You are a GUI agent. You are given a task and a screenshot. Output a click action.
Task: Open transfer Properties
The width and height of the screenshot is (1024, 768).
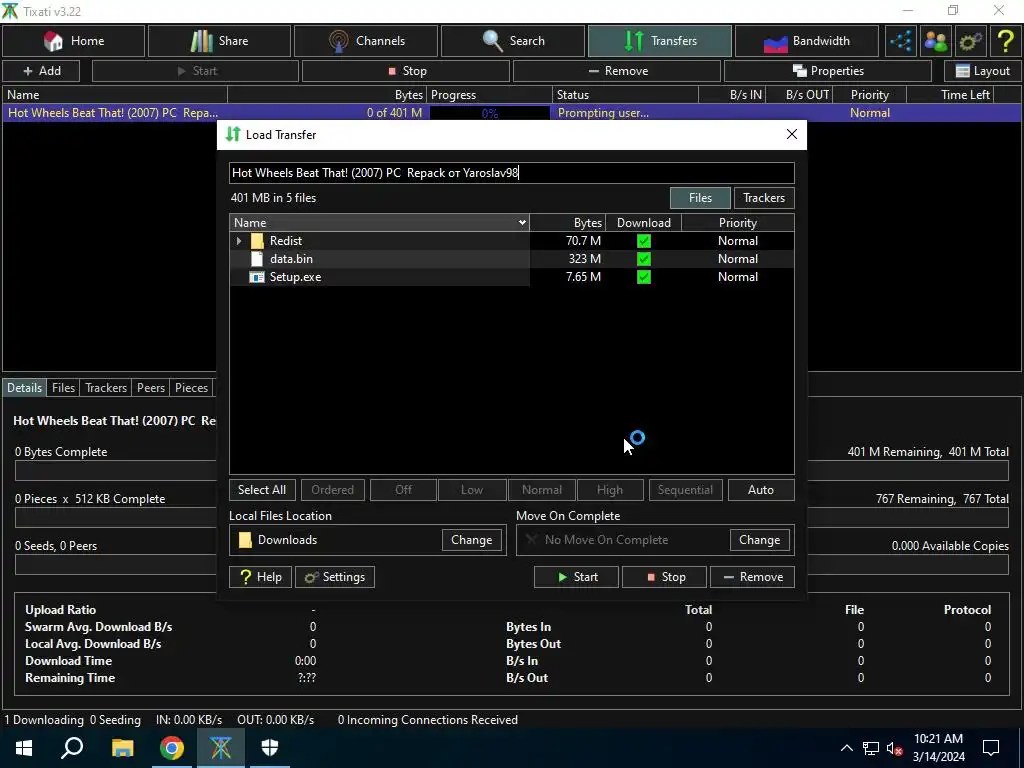(x=827, y=71)
